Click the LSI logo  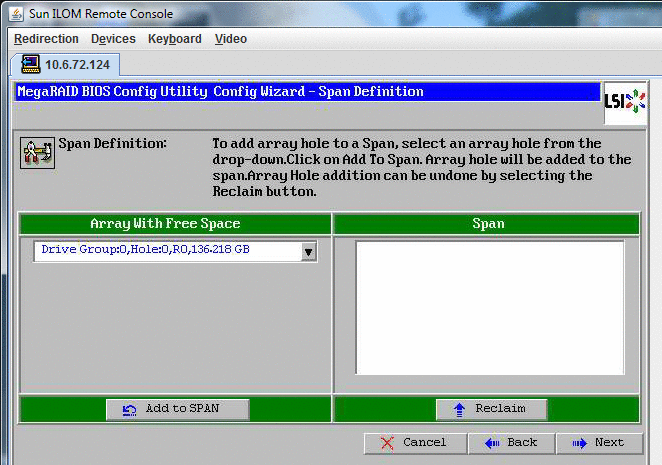point(625,103)
